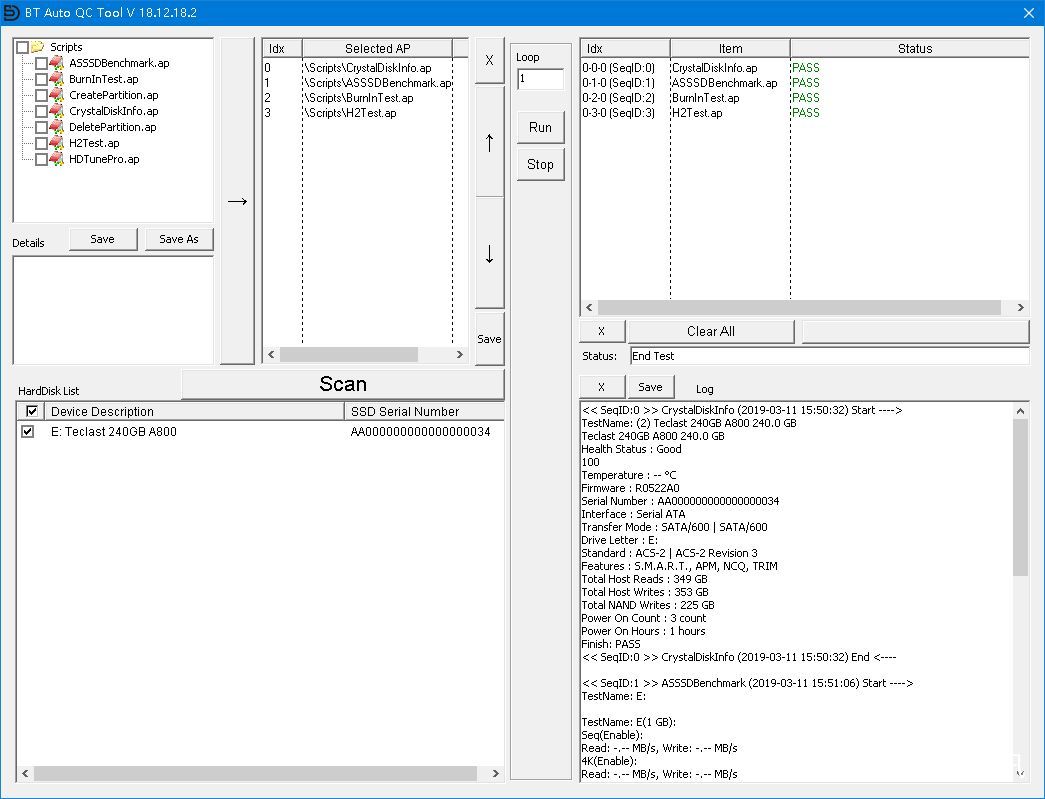Uncheck the E: Teclast 240GB A800 disk
This screenshot has width=1045, height=799.
point(28,432)
